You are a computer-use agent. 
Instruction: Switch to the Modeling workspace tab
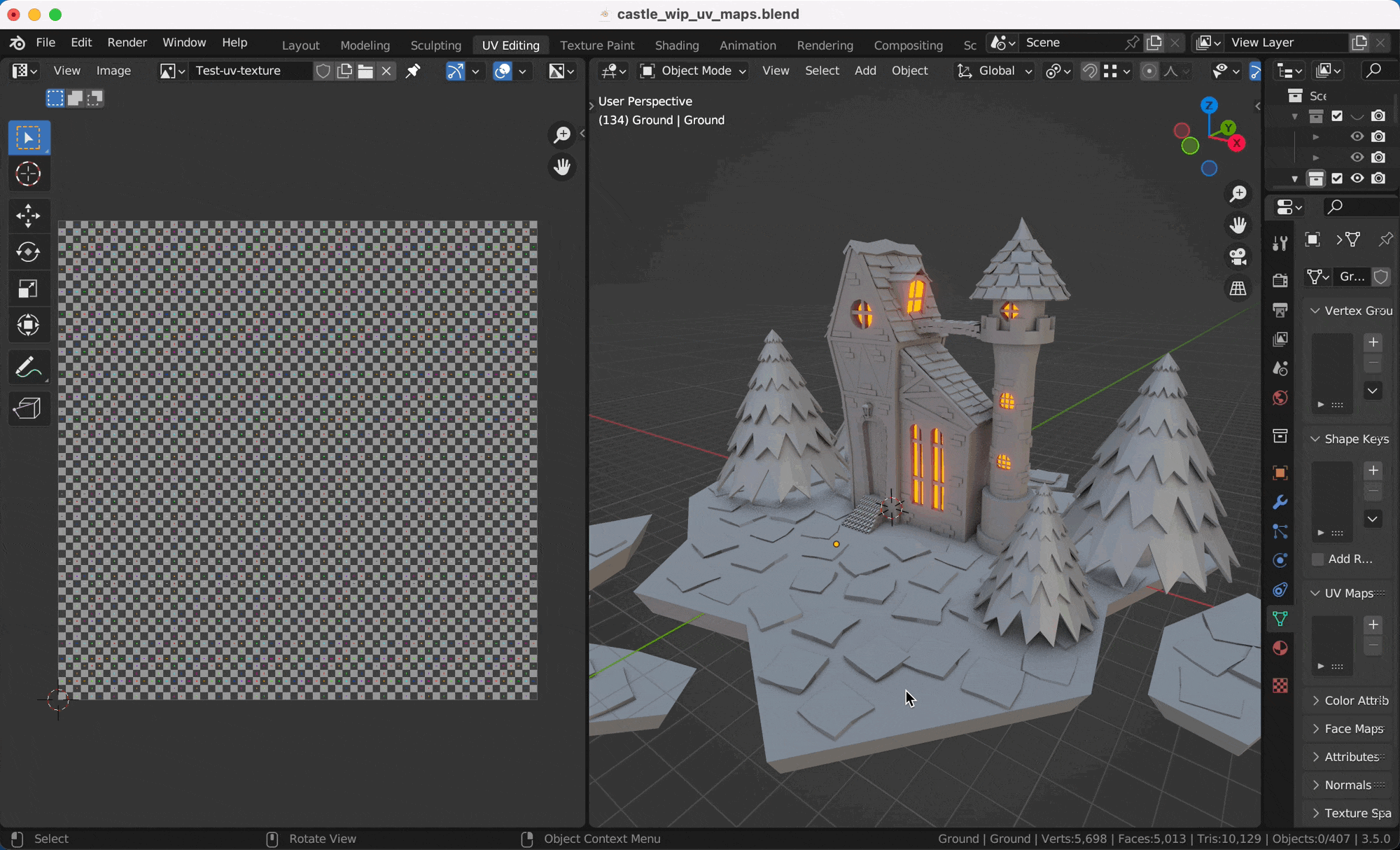365,45
